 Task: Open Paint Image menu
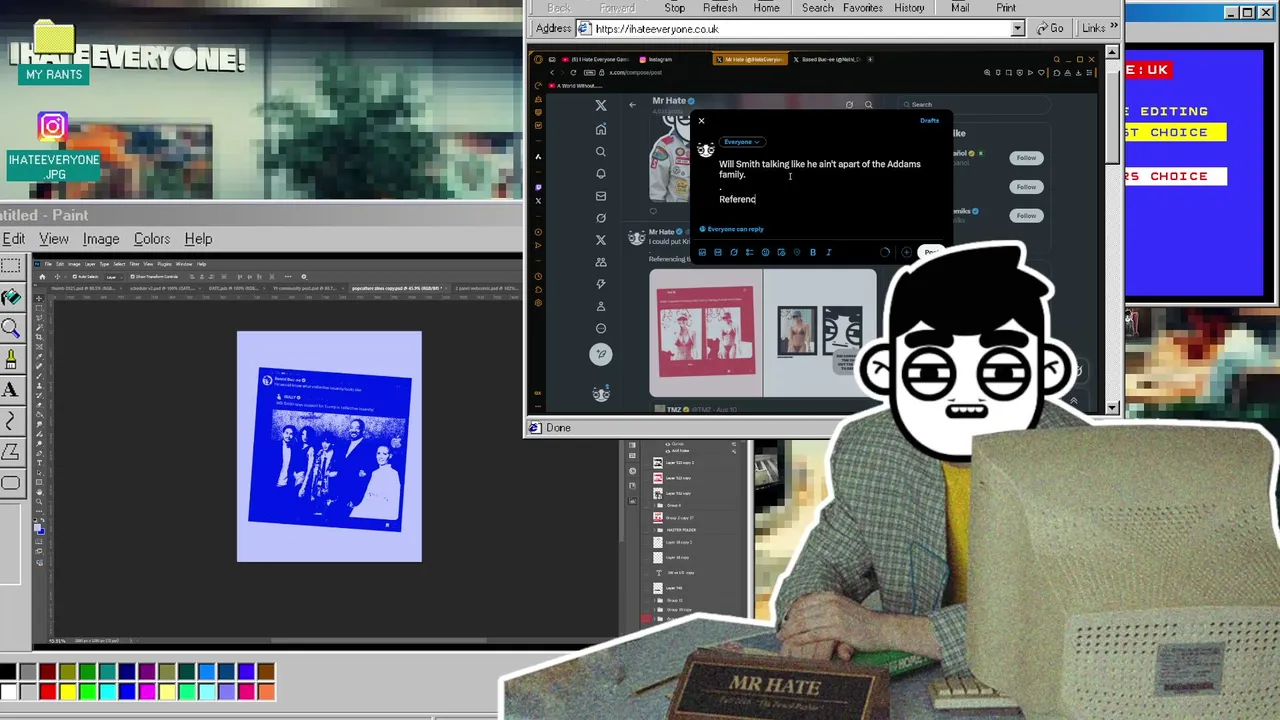coord(101,239)
